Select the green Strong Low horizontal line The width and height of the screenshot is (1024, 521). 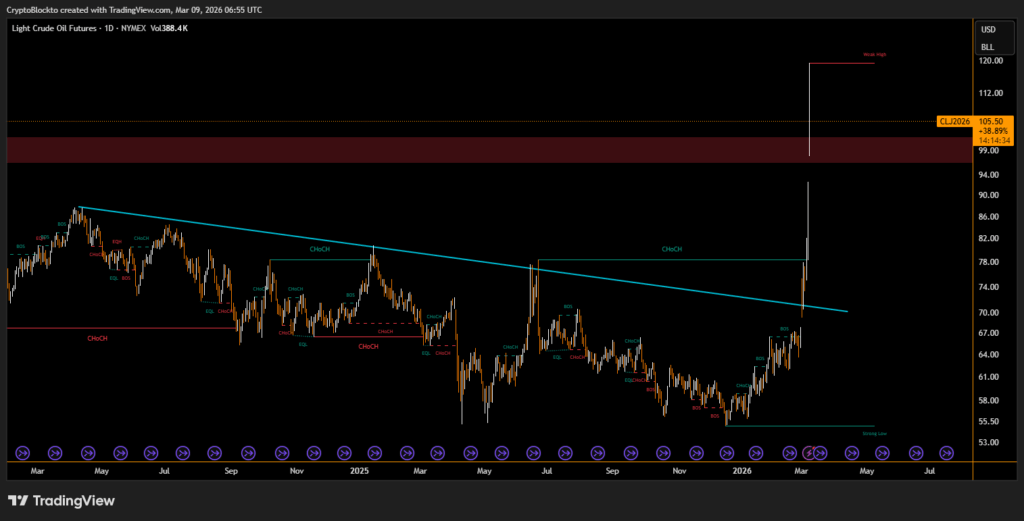click(800, 426)
